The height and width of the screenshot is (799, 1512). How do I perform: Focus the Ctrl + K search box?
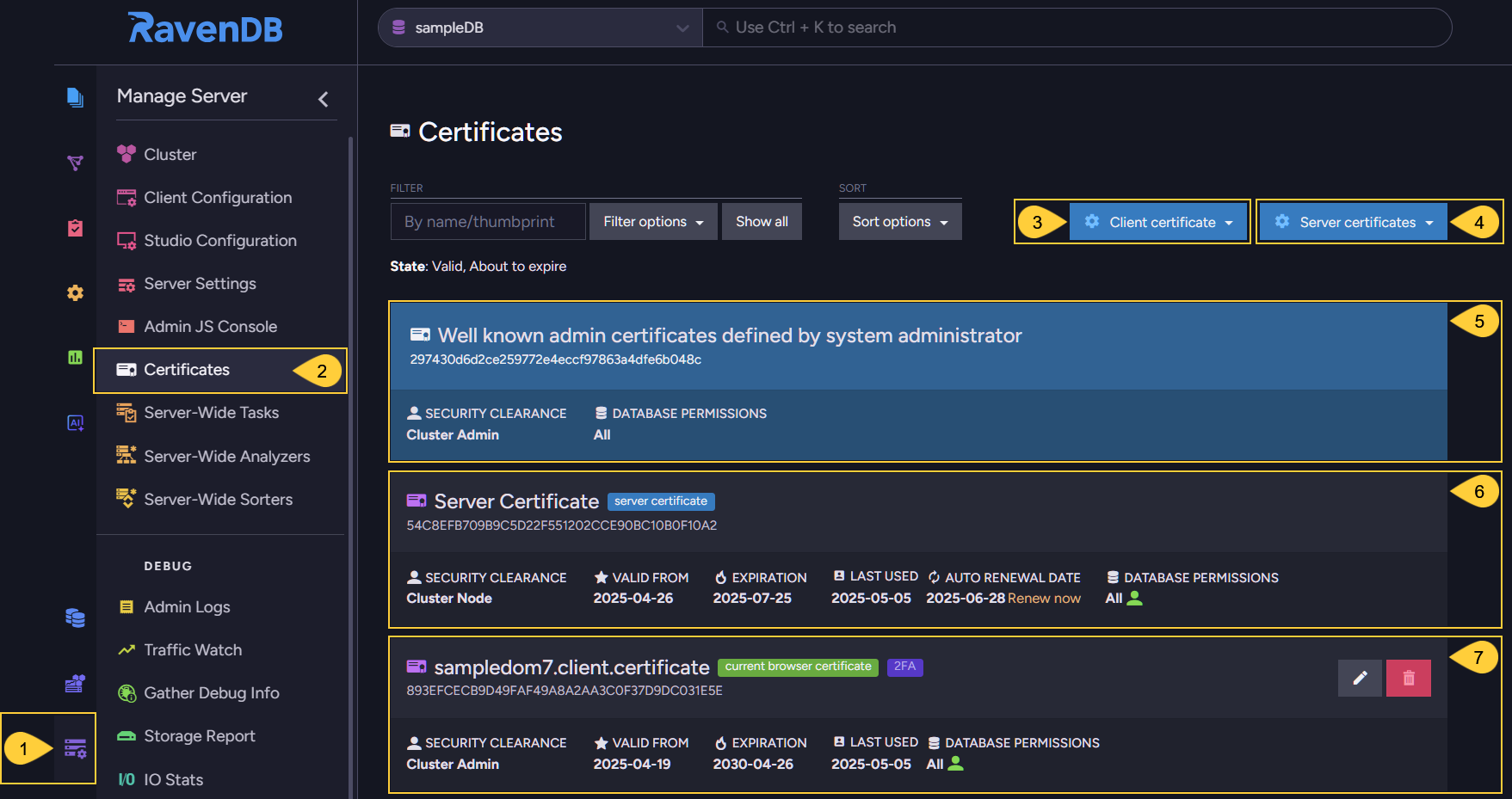(1077, 28)
